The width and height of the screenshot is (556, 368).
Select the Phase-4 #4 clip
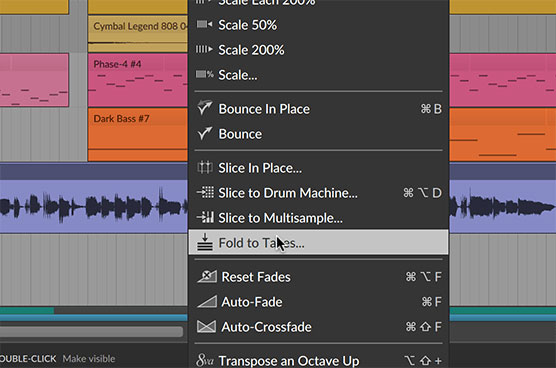[x=138, y=80]
